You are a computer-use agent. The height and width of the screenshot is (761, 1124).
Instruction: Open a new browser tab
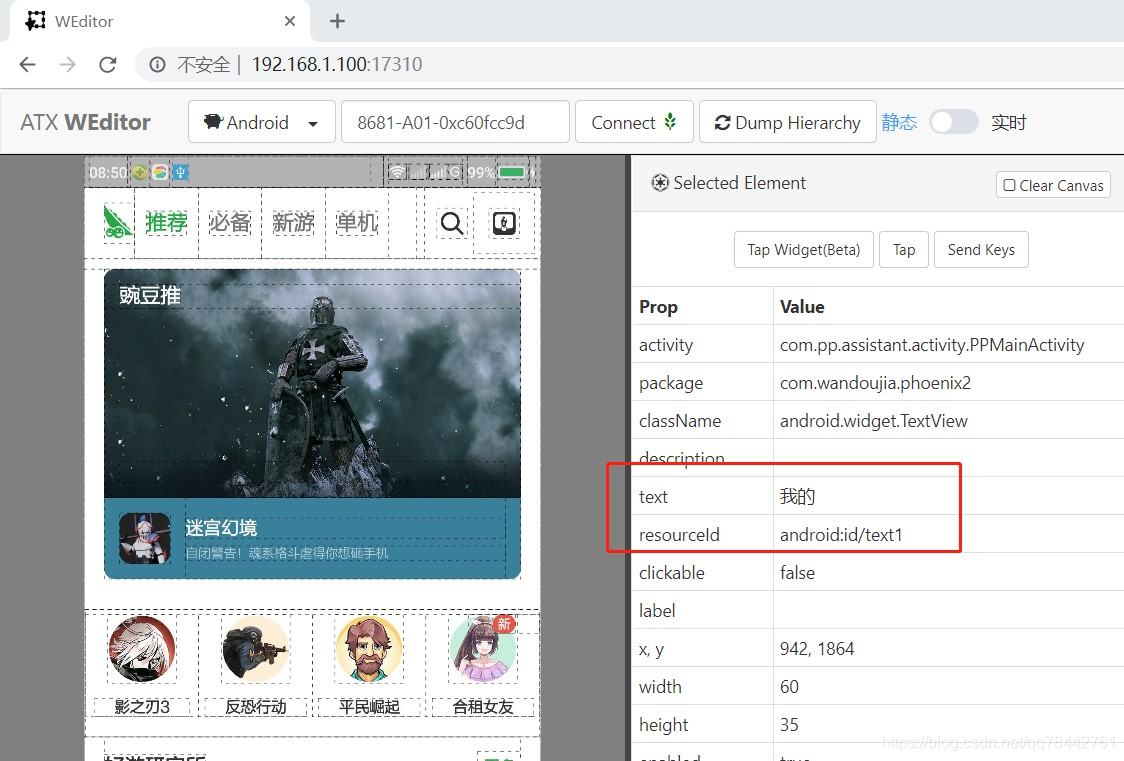pyautogui.click(x=337, y=21)
